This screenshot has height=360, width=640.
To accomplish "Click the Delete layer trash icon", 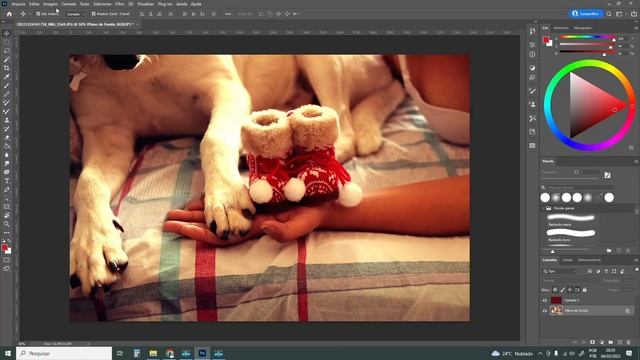I will click(629, 342).
